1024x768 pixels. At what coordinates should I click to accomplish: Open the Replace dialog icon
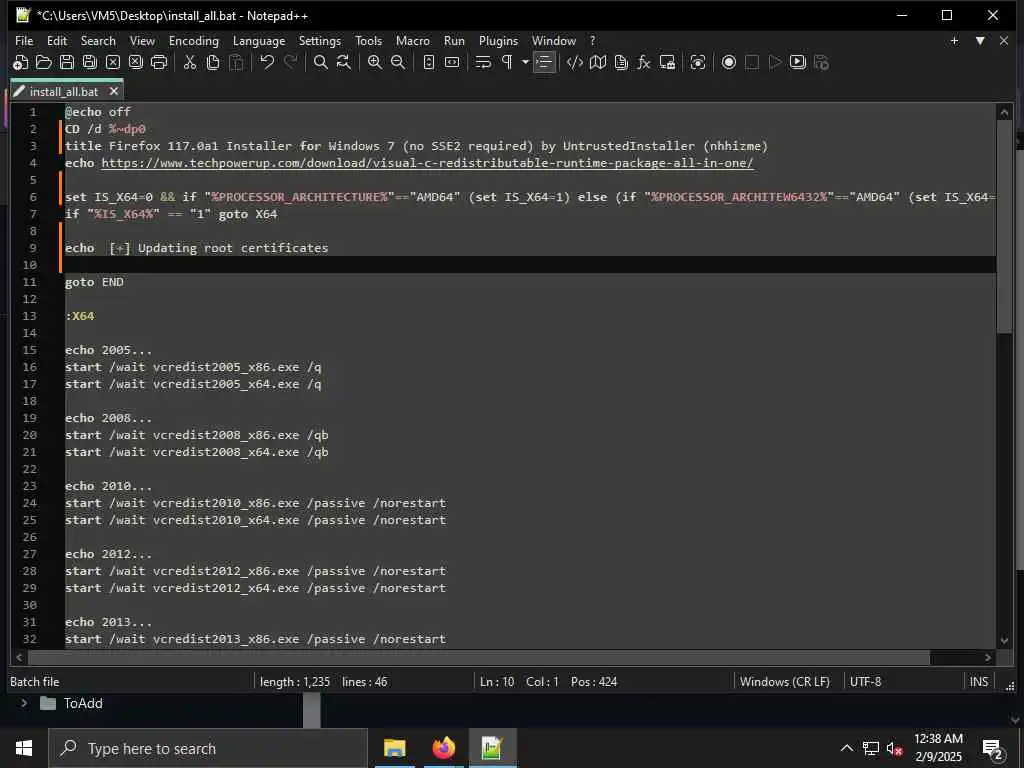(344, 62)
